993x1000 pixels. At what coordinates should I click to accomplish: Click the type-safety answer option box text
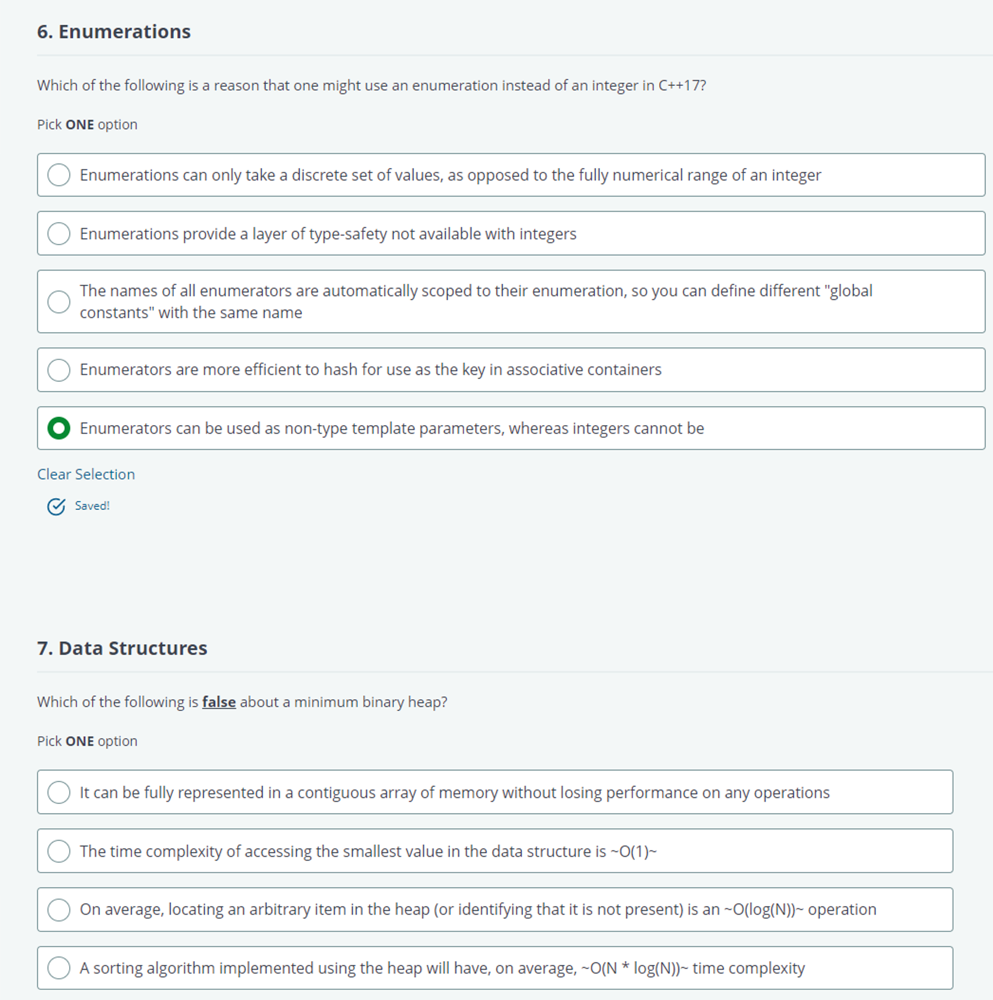pyautogui.click(x=328, y=234)
